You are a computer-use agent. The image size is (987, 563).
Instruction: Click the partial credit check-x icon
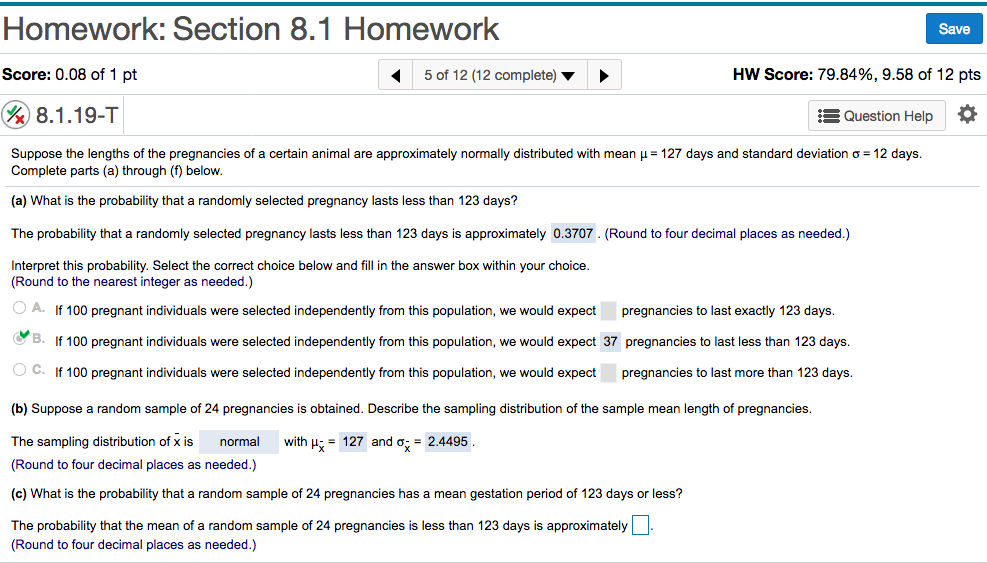tap(16, 115)
